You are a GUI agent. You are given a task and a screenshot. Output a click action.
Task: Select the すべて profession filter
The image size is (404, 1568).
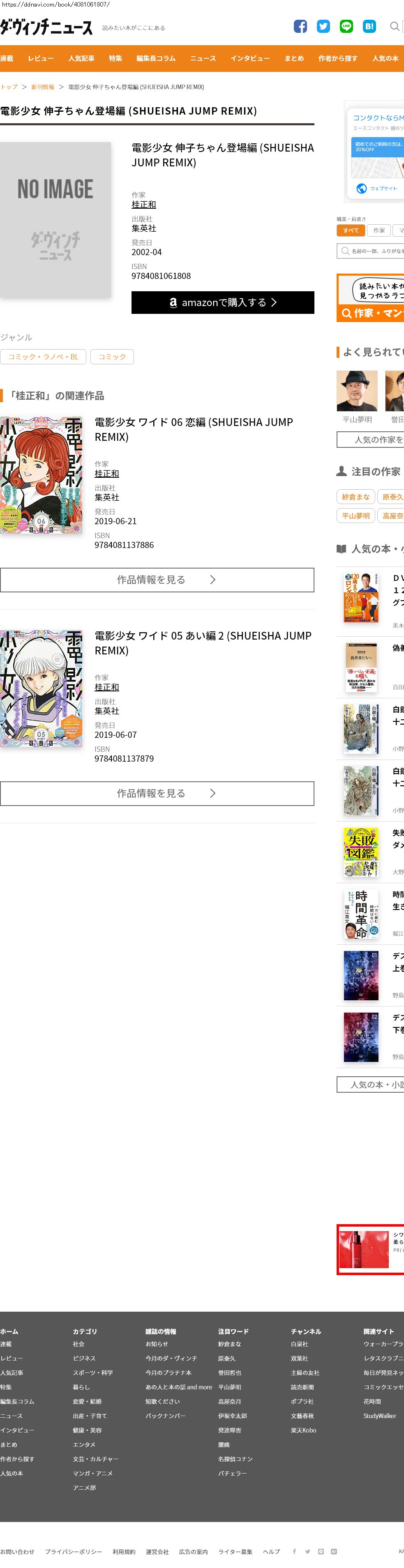point(351,231)
